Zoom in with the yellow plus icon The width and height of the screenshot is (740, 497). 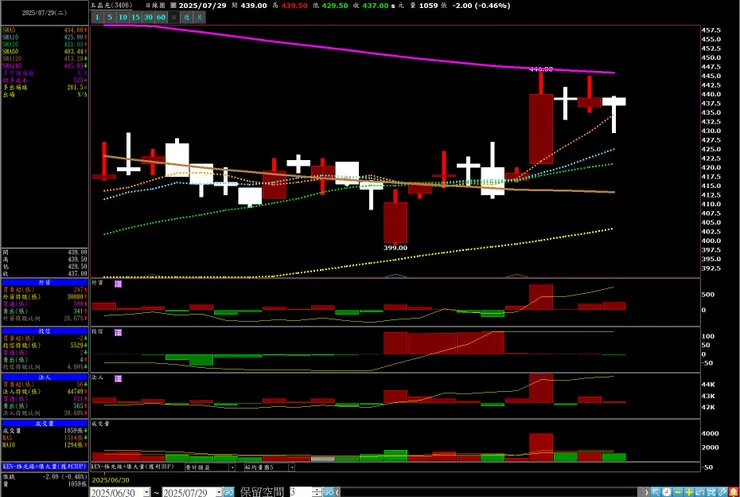coord(689,492)
